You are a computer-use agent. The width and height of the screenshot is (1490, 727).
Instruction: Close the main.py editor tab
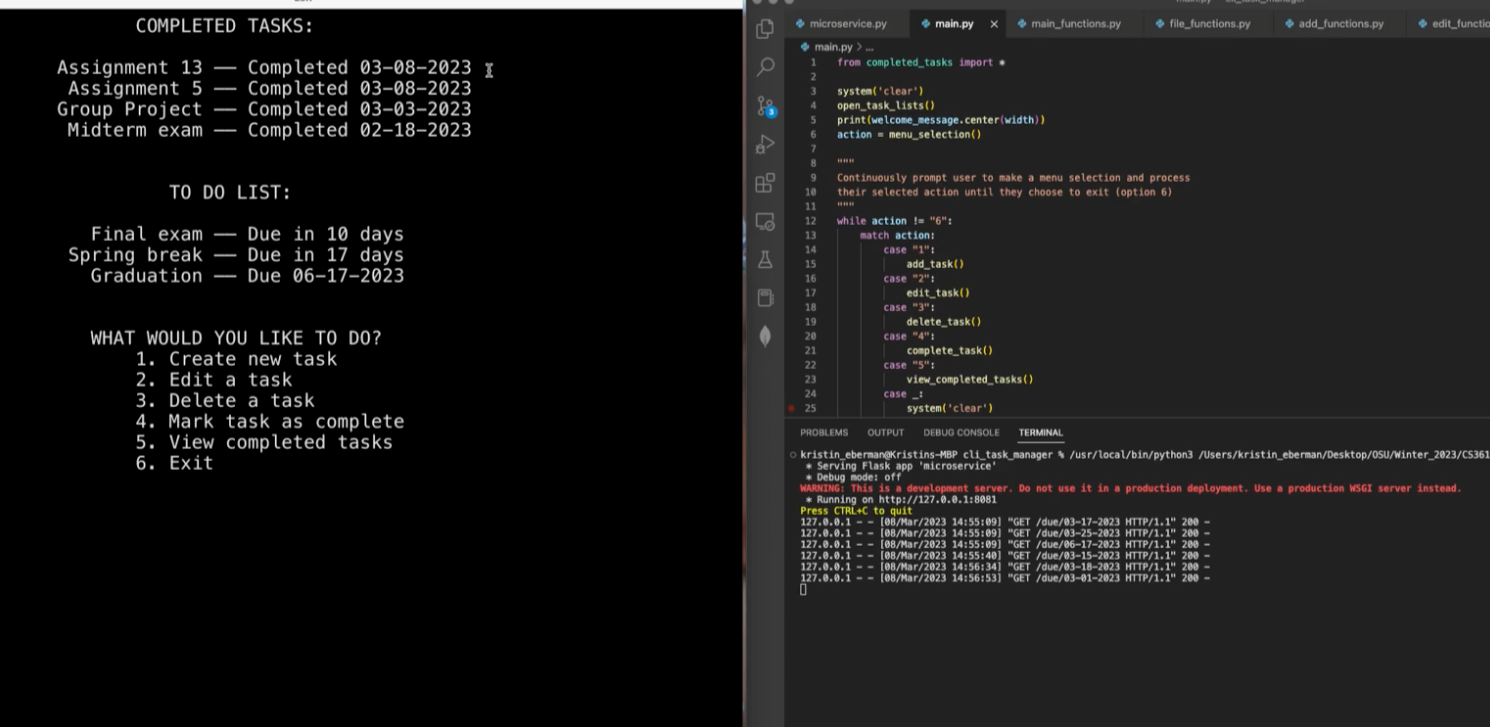click(994, 24)
